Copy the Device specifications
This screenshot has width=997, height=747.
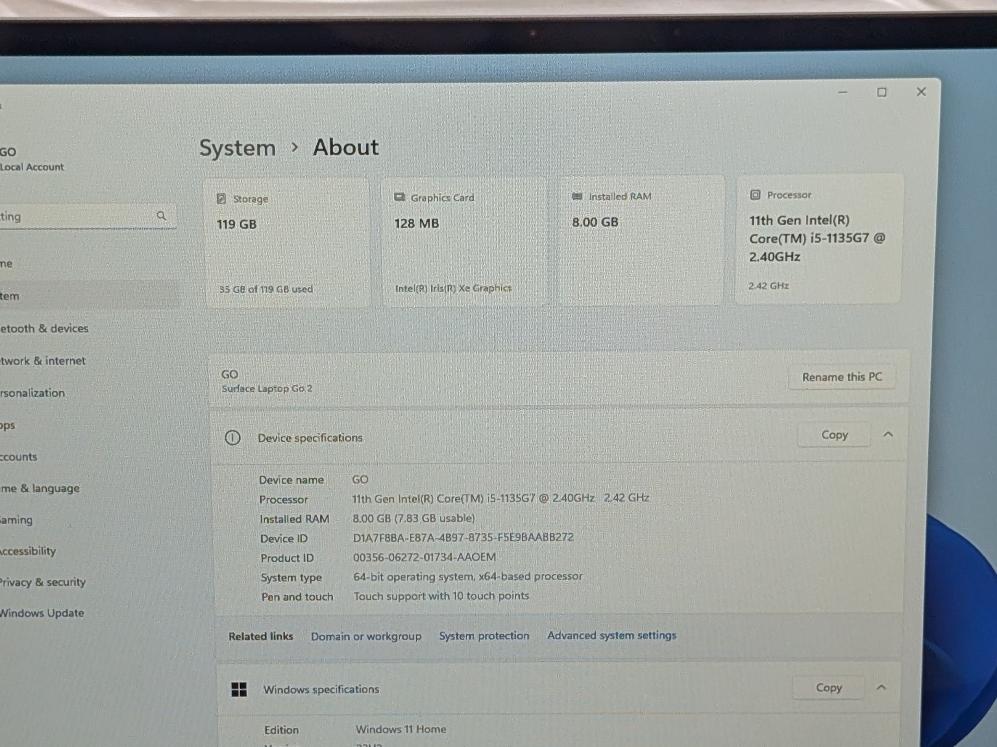(x=834, y=435)
